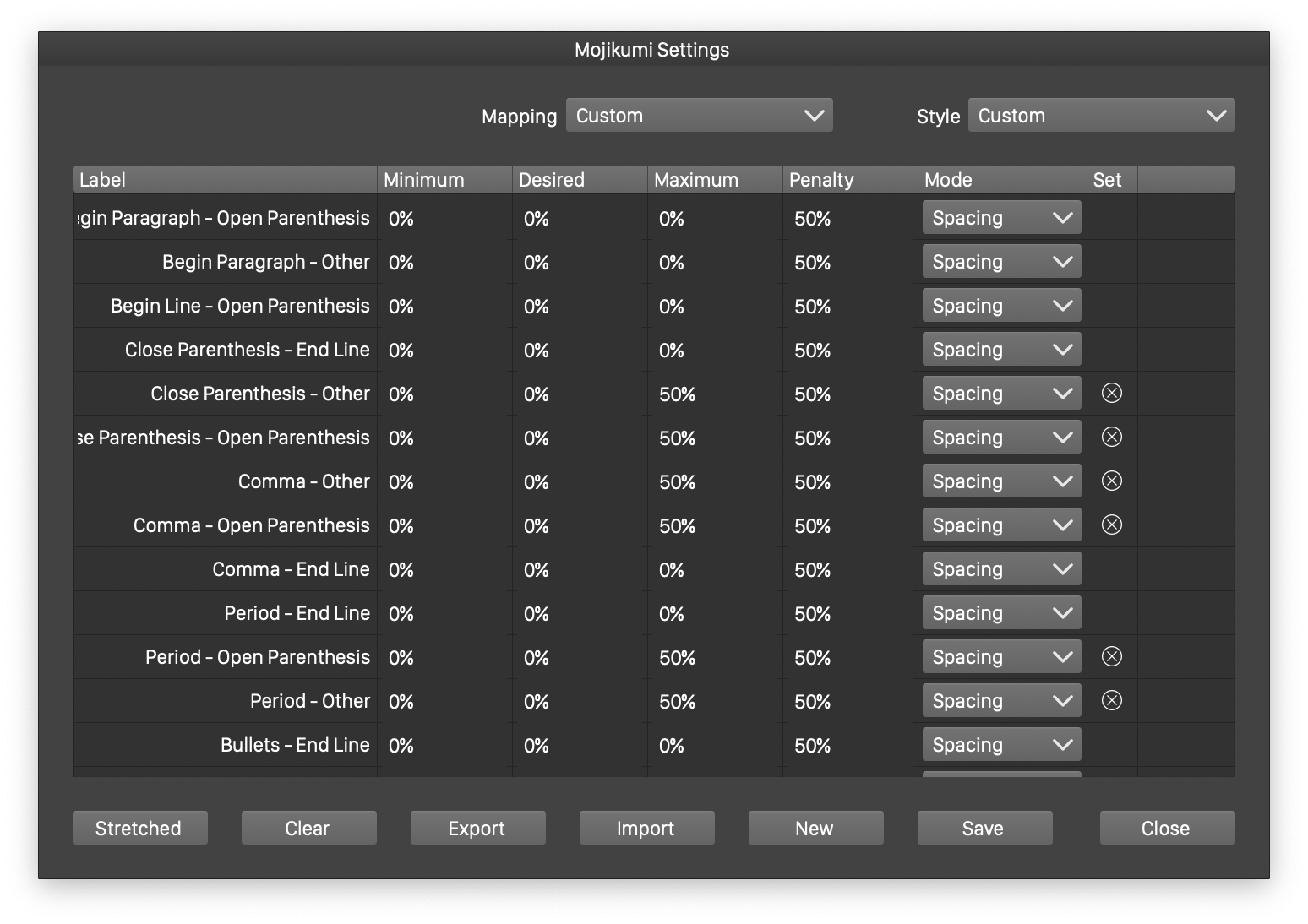Open the Mapping dropdown
The image size is (1308, 924).
click(x=699, y=116)
